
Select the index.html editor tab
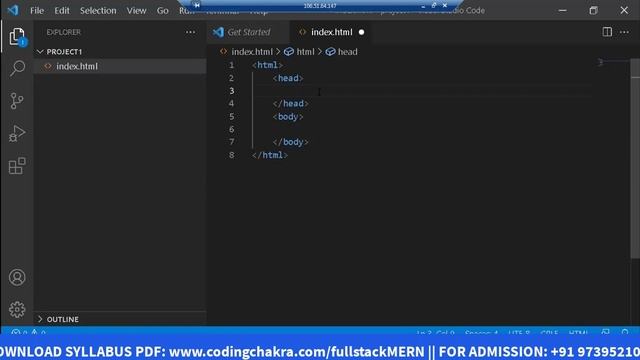[331, 32]
